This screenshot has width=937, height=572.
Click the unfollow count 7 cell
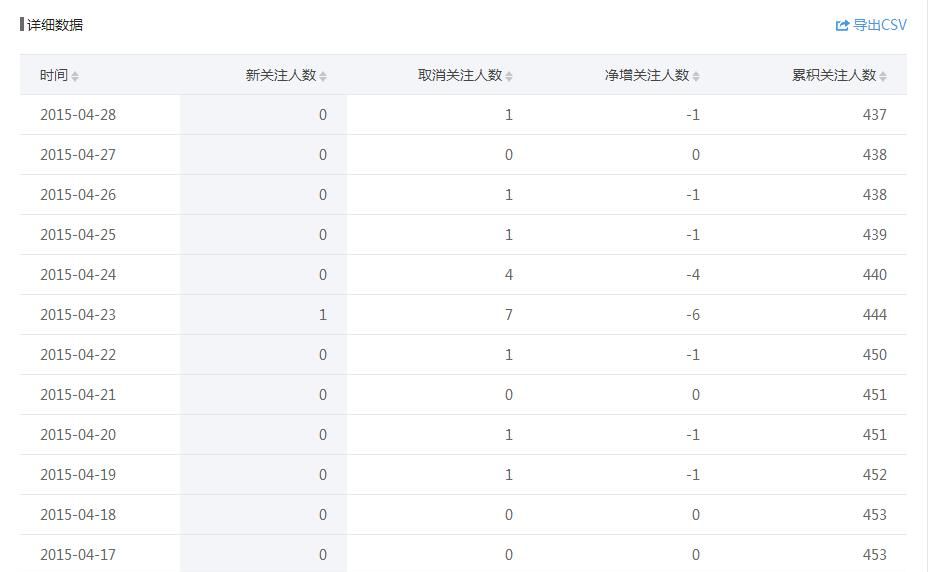(509, 315)
